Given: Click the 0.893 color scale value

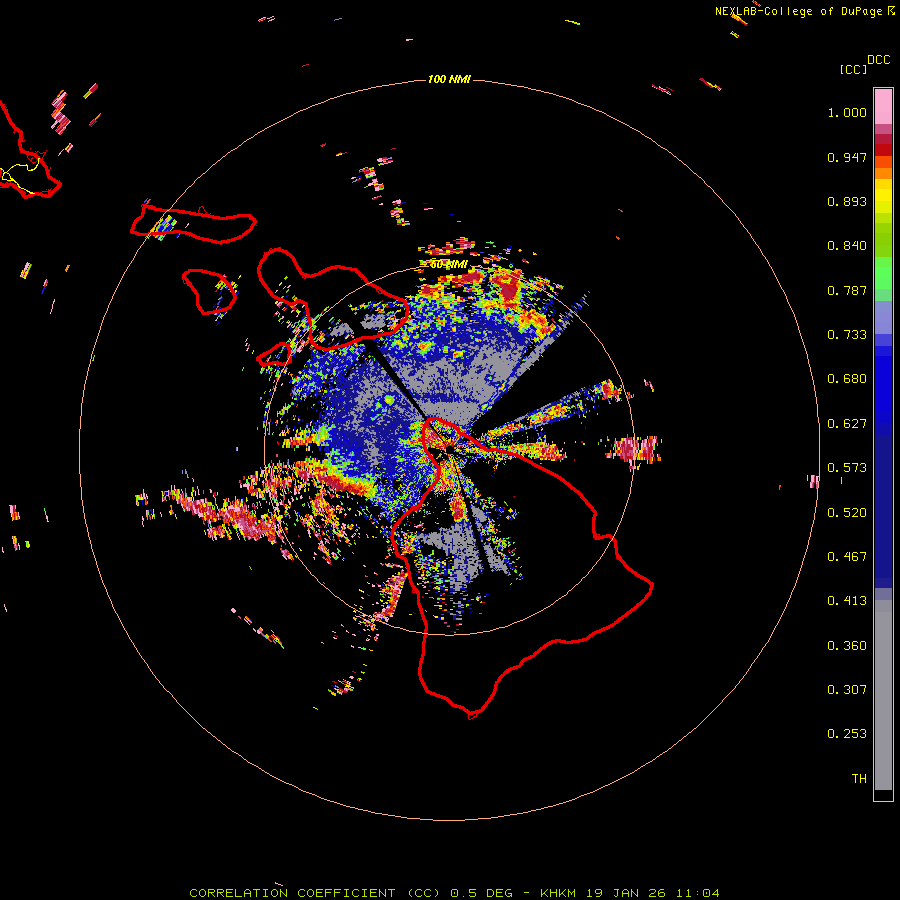Looking at the screenshot, I should [x=847, y=201].
